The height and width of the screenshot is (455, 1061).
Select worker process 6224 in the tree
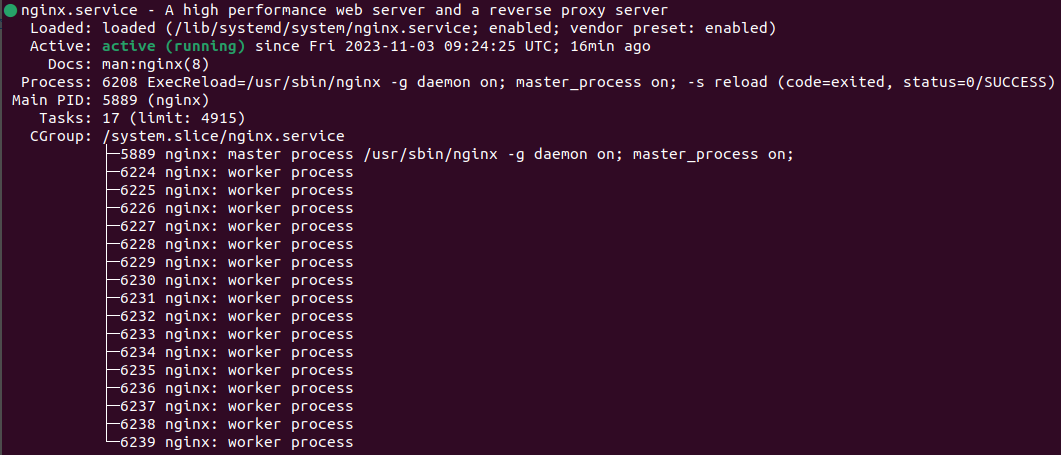236,172
